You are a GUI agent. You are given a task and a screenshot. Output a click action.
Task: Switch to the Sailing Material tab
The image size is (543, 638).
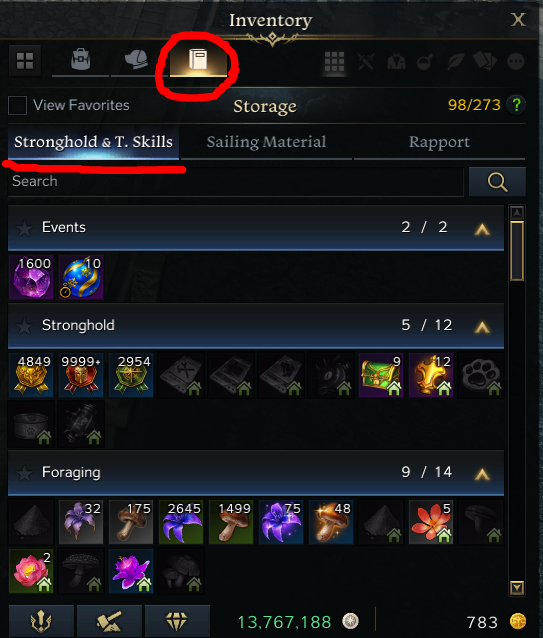point(266,142)
